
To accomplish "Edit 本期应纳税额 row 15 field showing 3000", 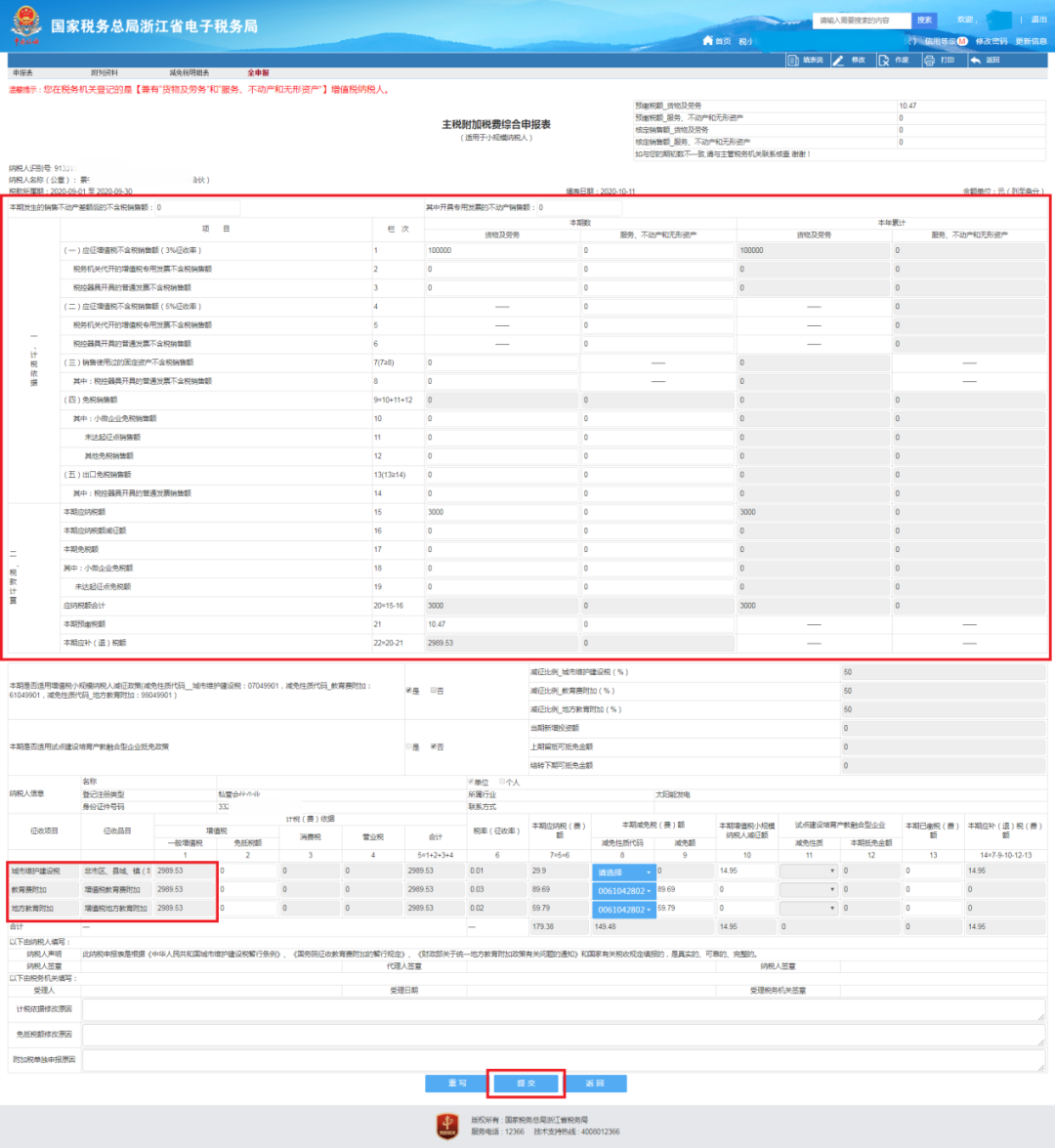I will (501, 512).
